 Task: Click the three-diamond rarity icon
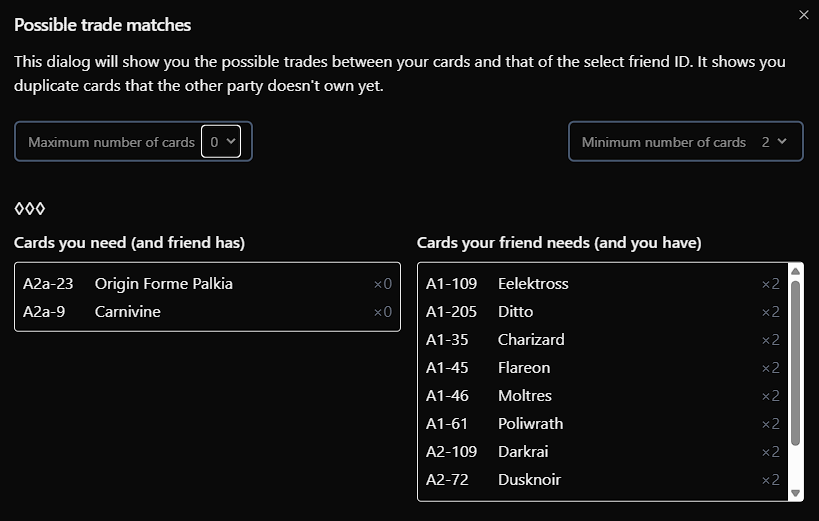30,209
